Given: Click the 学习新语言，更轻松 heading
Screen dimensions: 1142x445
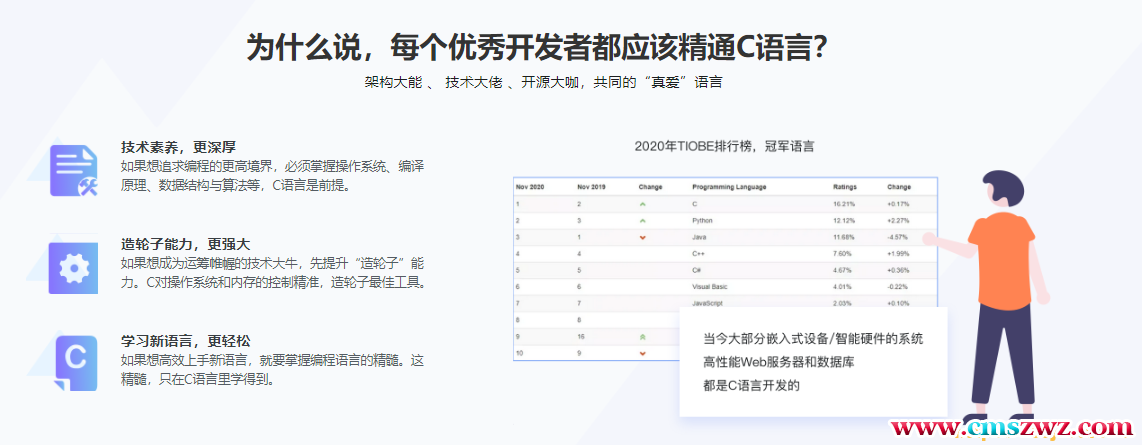Looking at the screenshot, I should 185,341.
